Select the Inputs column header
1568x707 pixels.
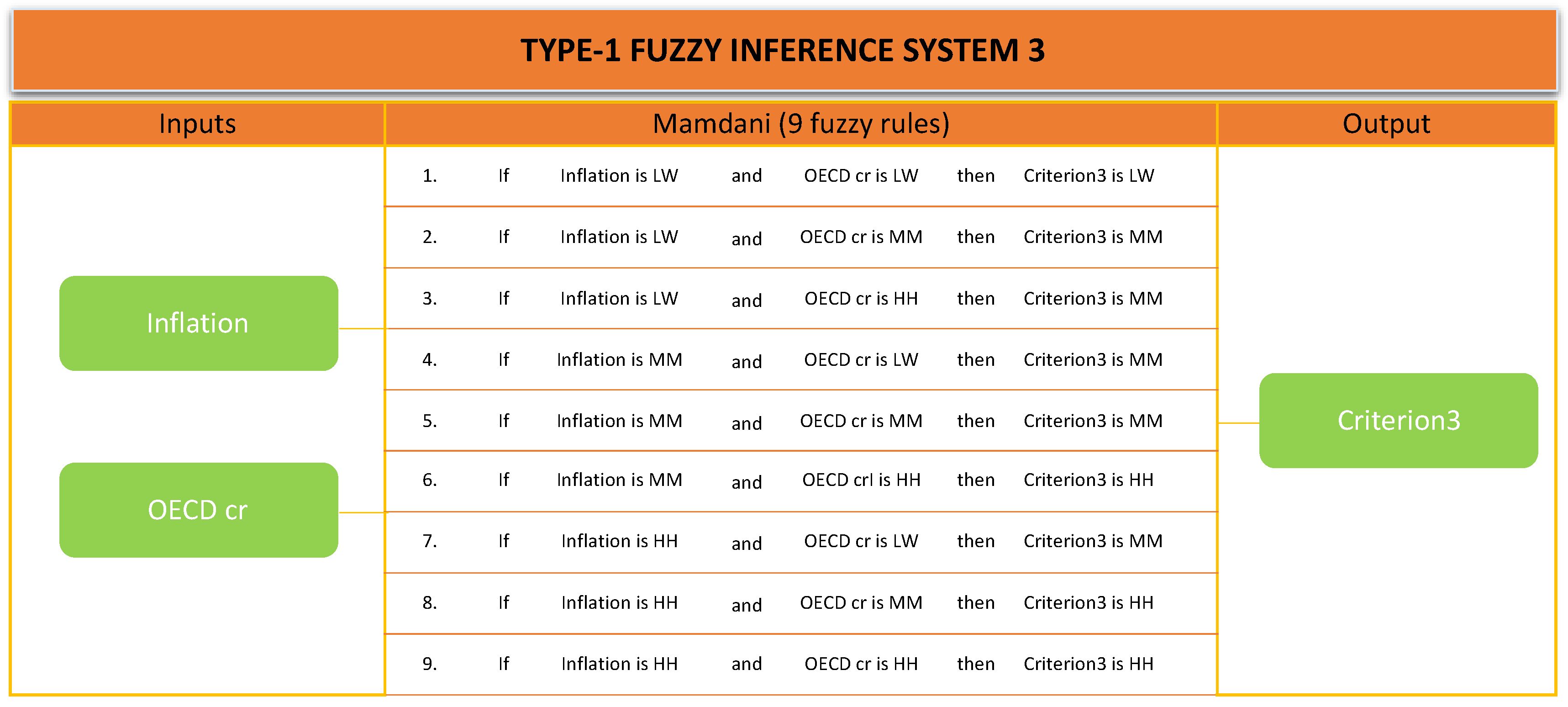197,124
